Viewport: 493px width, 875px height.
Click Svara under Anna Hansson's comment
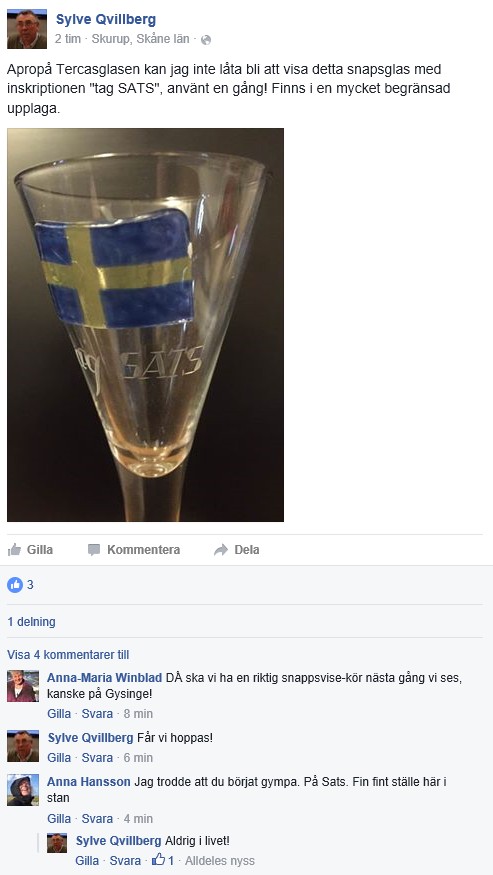(x=97, y=819)
